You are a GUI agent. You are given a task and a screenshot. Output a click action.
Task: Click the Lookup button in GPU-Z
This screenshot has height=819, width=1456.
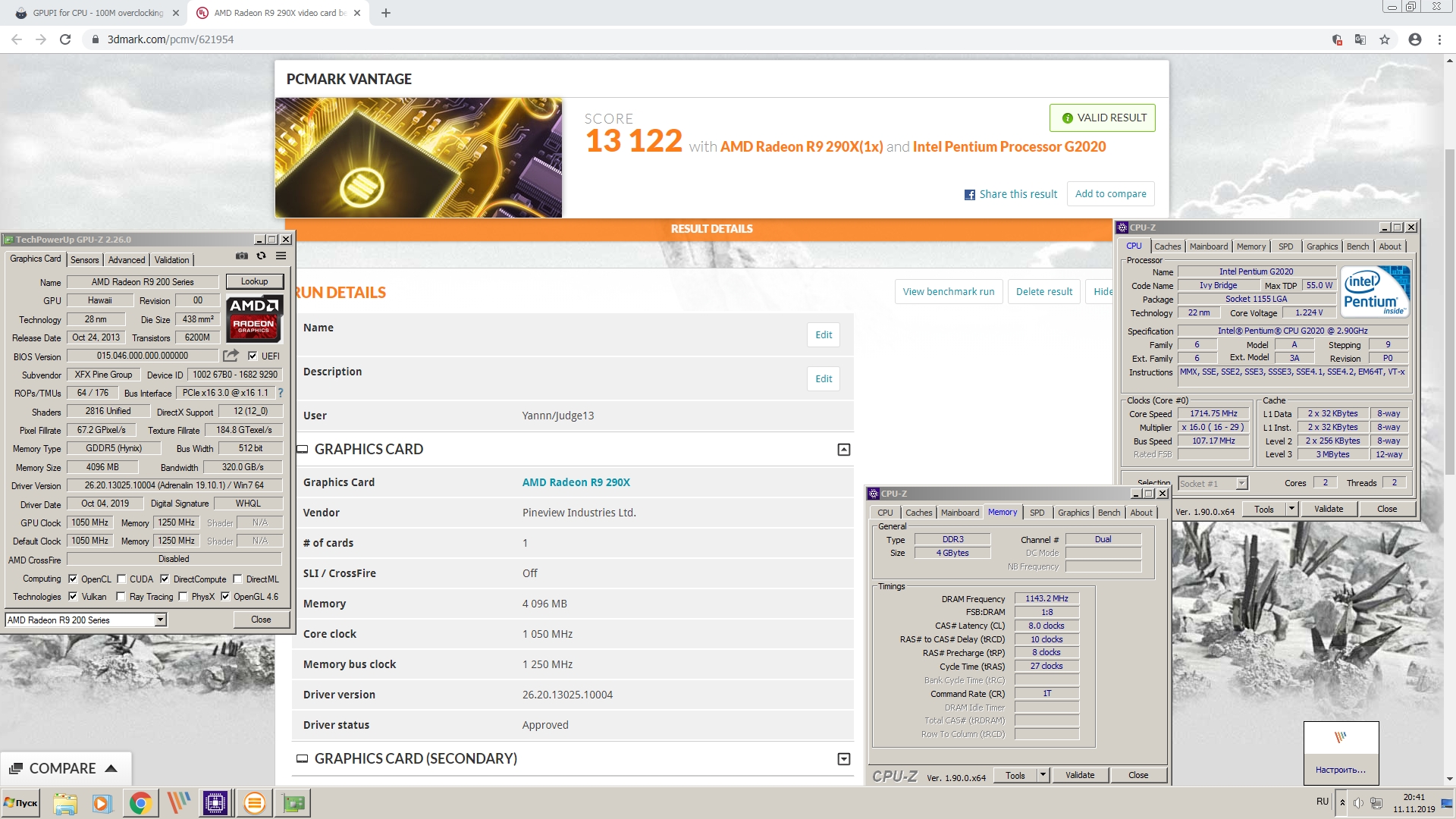254,281
